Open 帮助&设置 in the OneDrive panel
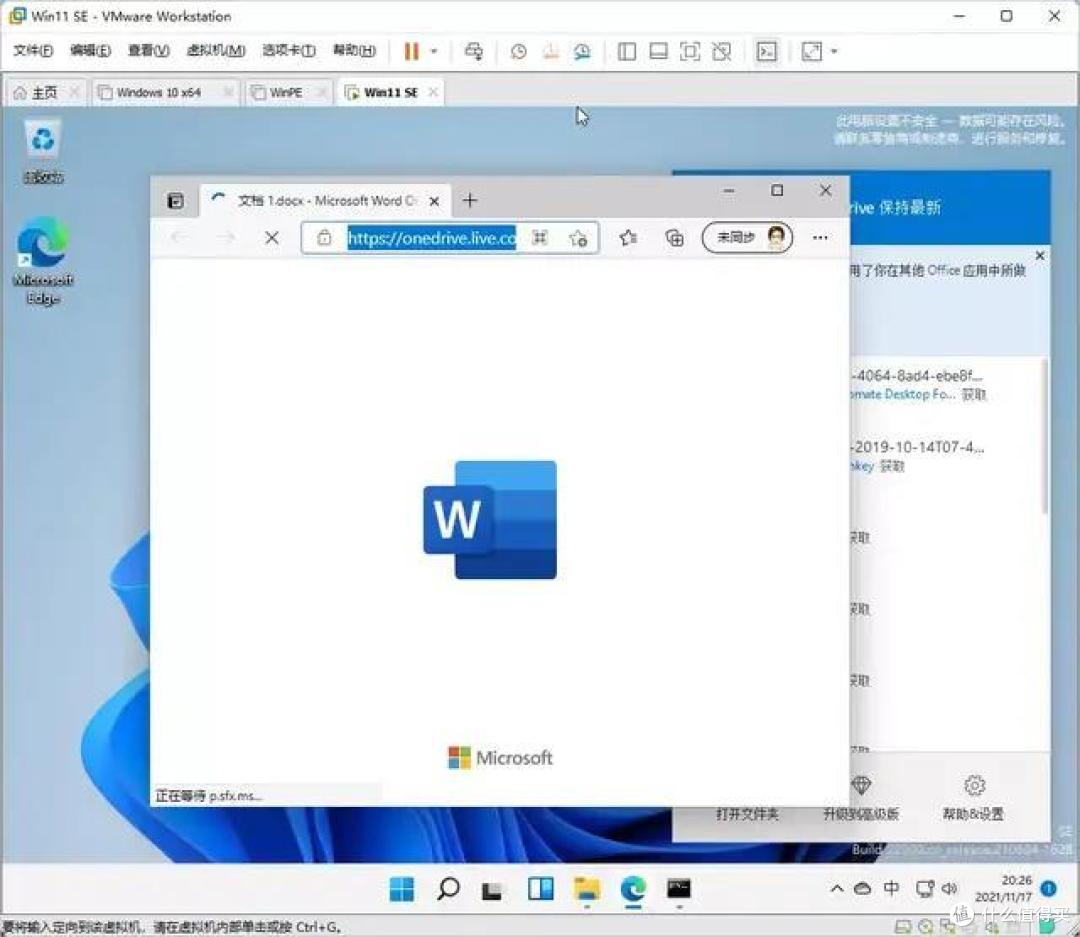 click(973, 799)
